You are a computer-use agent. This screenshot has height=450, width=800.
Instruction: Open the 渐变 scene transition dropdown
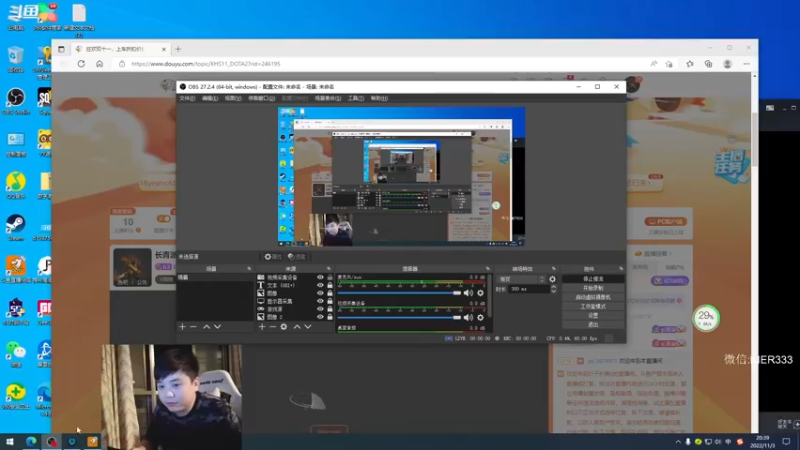pyautogui.click(x=521, y=279)
